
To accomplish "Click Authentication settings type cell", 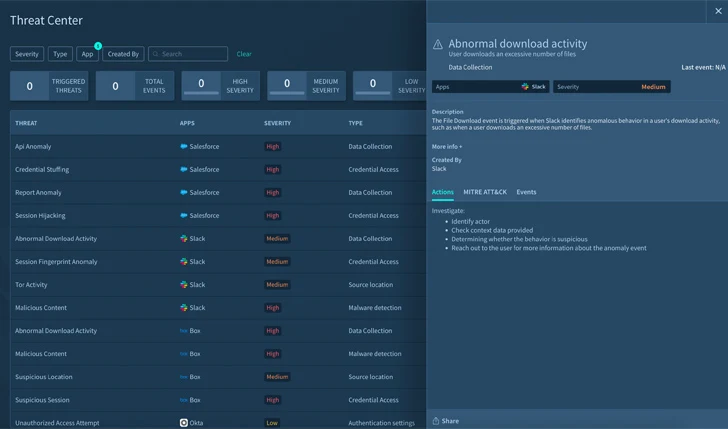I will point(381,422).
